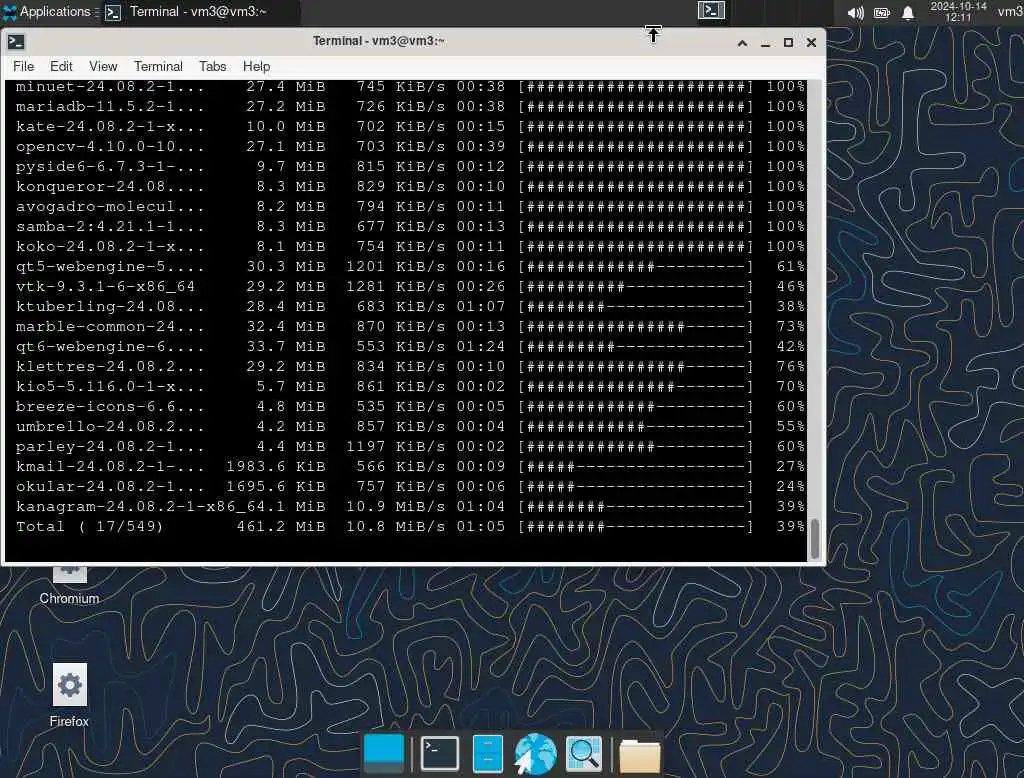The height and width of the screenshot is (778, 1024).
Task: Open Application Finder magnifier in dock
Action: (584, 753)
